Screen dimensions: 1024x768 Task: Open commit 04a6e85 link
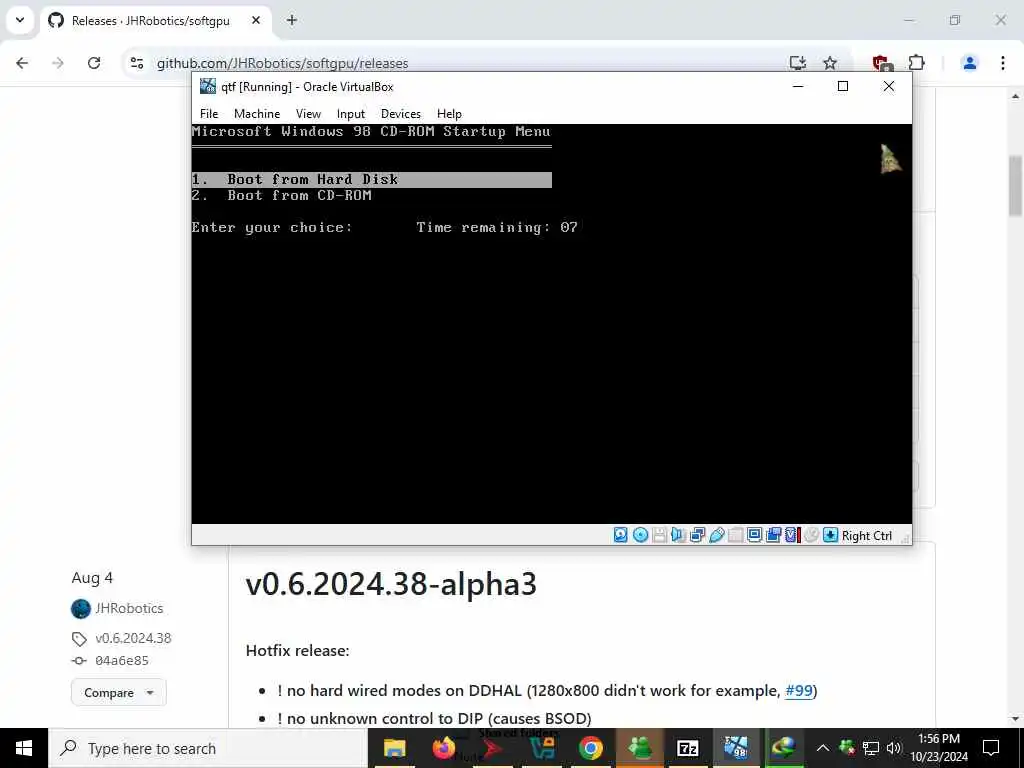pyautogui.click(x=121, y=661)
